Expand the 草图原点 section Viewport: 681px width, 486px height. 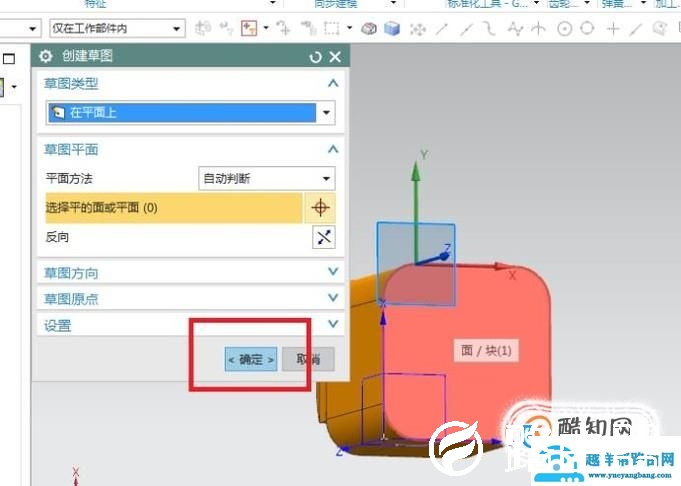(333, 298)
